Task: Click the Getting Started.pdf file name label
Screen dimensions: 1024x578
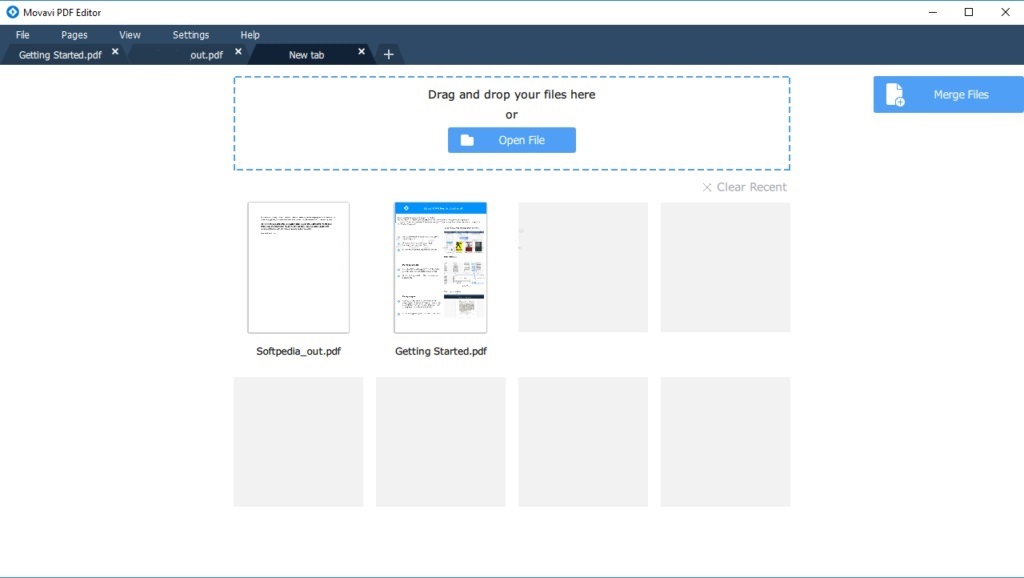Action: [x=441, y=351]
